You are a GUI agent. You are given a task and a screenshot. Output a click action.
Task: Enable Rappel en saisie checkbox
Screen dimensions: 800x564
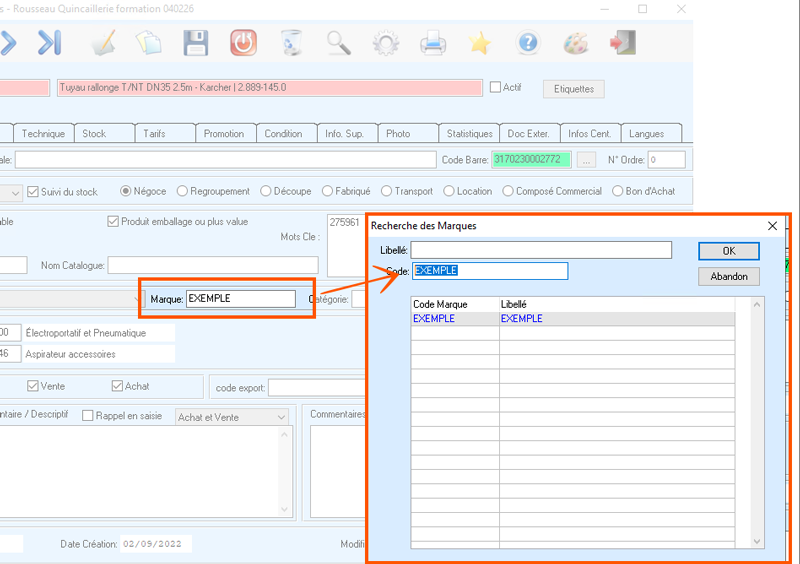coord(88,415)
